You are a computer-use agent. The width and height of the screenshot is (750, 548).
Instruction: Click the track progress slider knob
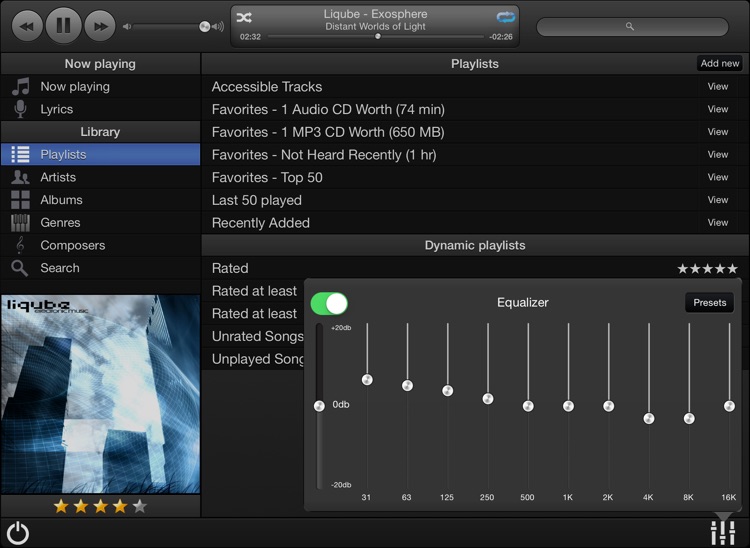pos(378,36)
